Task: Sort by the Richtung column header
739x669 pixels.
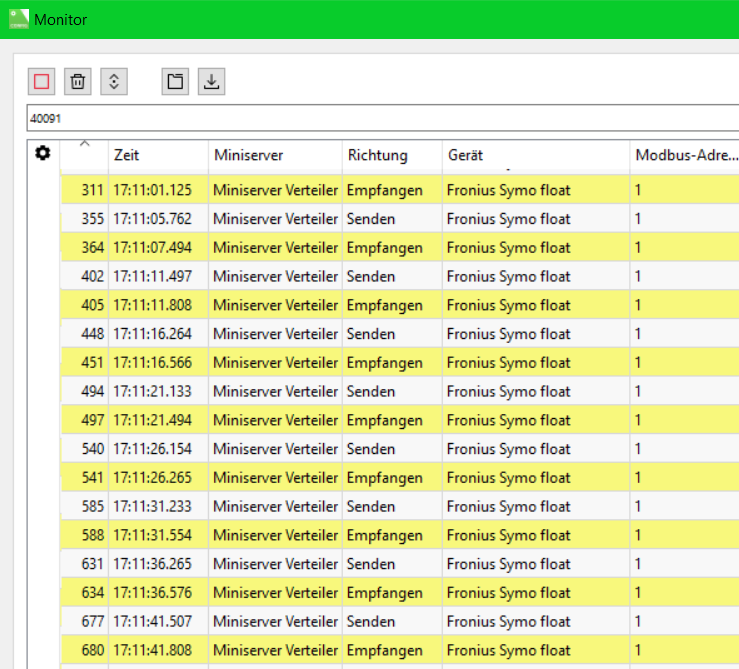Action: click(392, 155)
